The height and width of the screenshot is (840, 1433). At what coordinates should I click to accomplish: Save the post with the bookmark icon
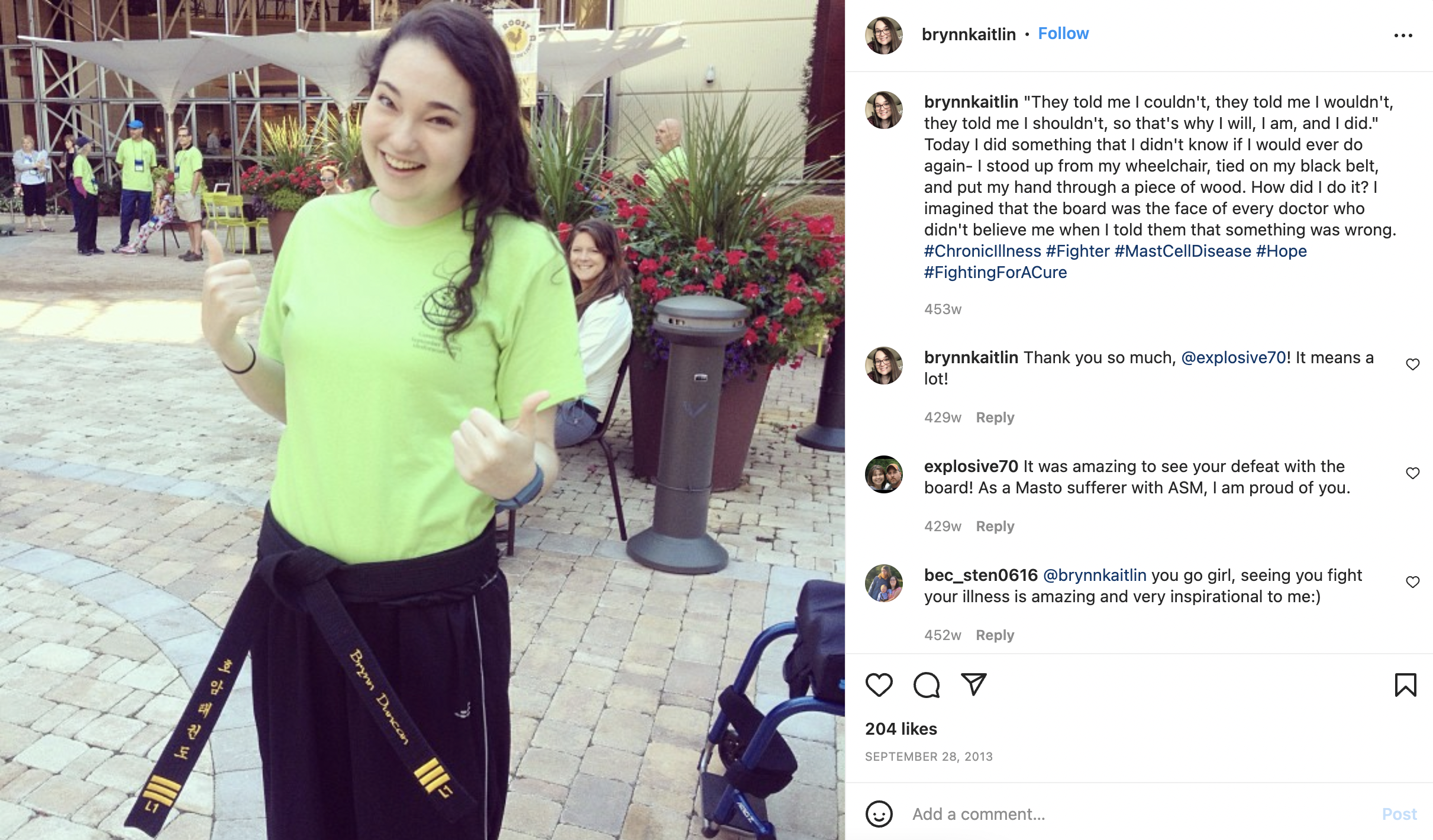point(1405,685)
